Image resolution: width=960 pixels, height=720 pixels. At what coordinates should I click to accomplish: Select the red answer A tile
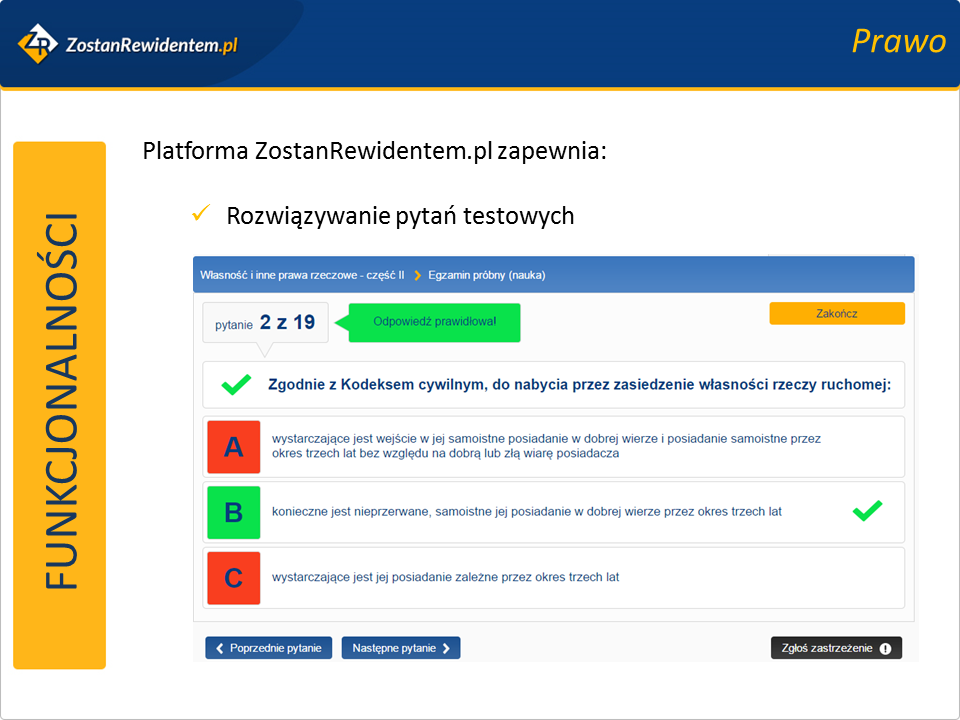pos(233,447)
